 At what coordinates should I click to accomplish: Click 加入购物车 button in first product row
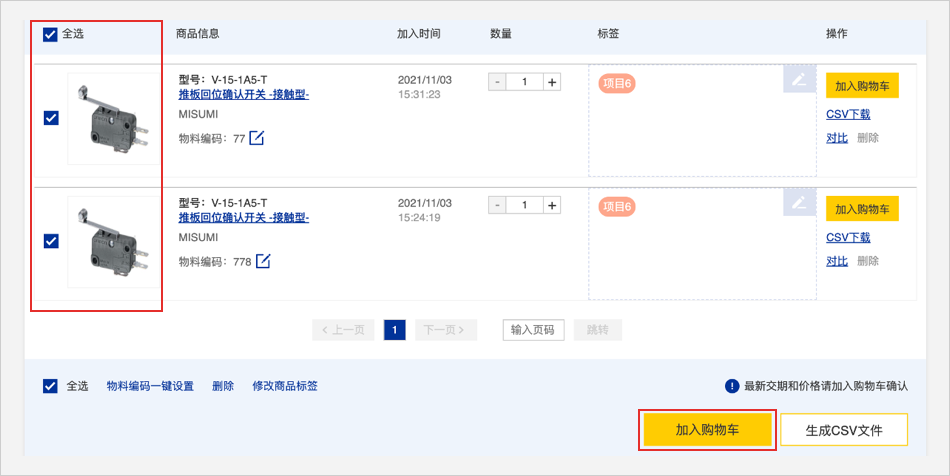point(862,86)
